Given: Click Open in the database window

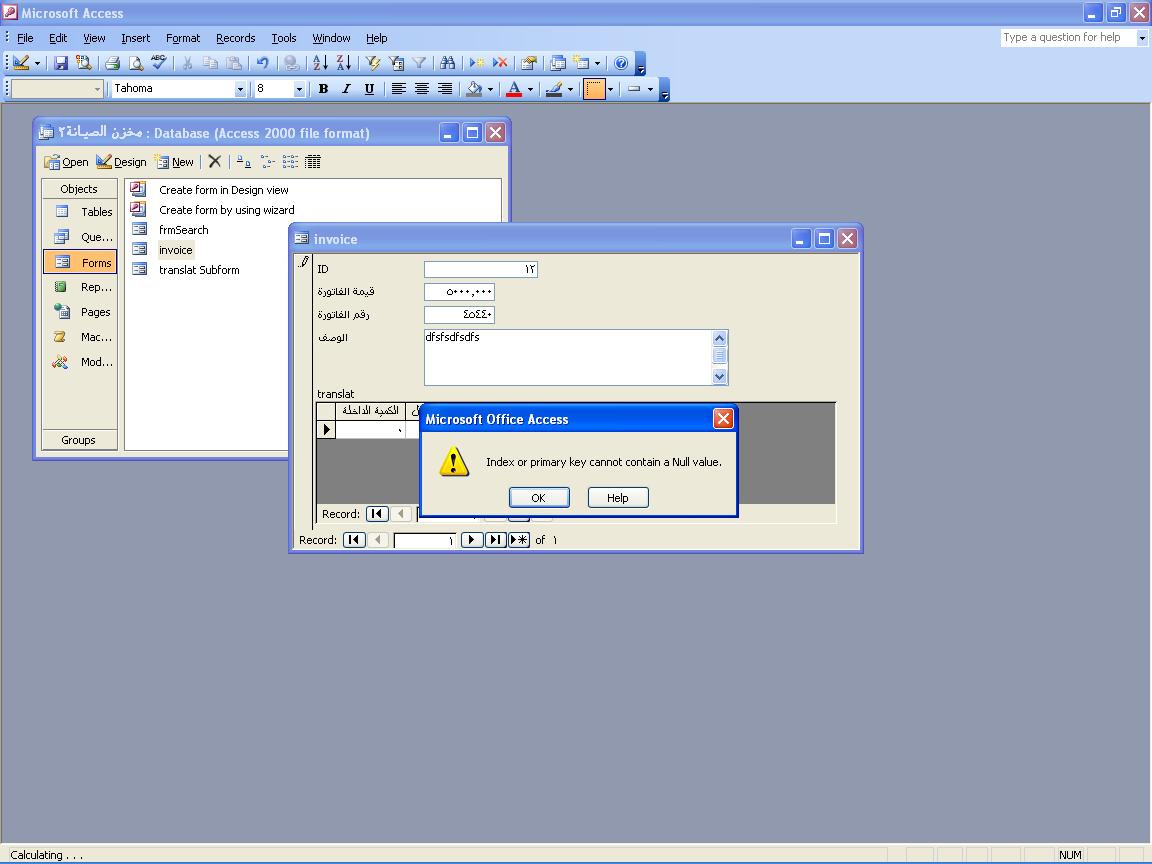Looking at the screenshot, I should pyautogui.click(x=66, y=162).
